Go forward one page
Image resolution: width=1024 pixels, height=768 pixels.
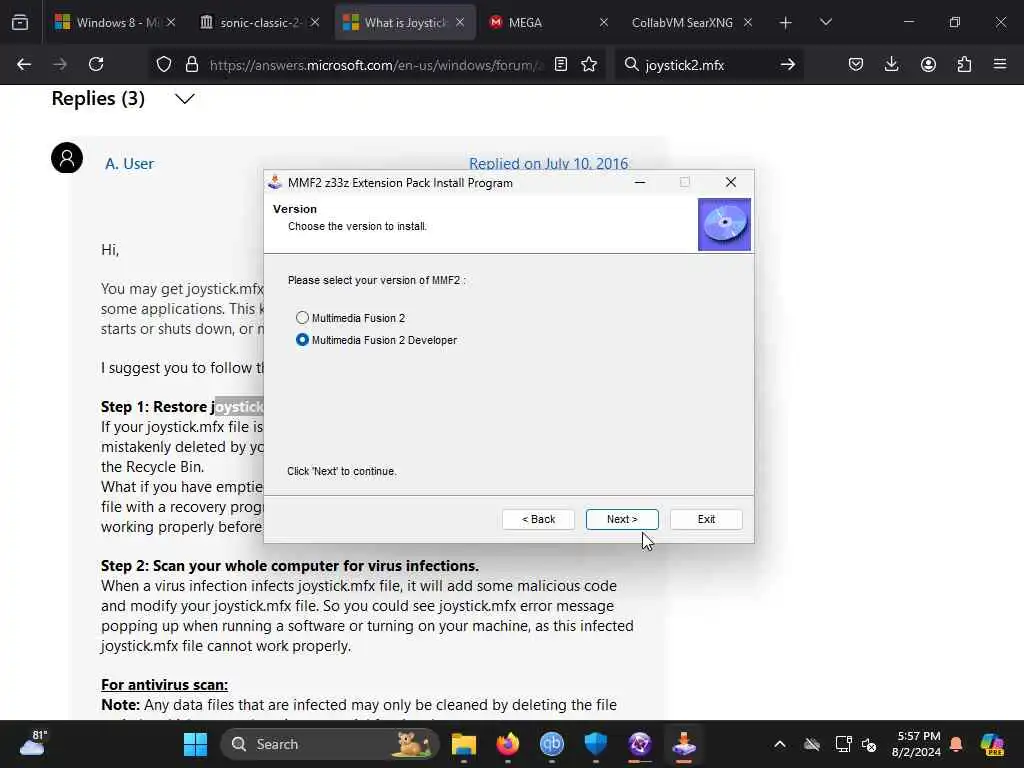tap(59, 64)
